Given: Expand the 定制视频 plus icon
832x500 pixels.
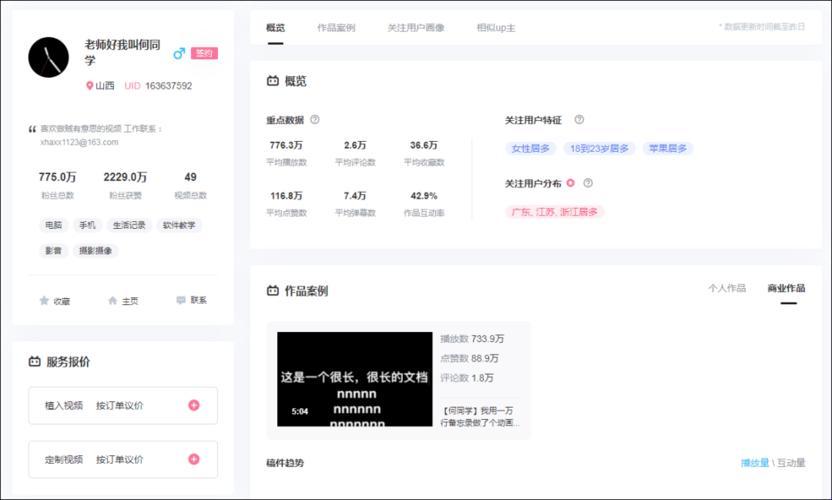Looking at the screenshot, I should click(x=194, y=459).
